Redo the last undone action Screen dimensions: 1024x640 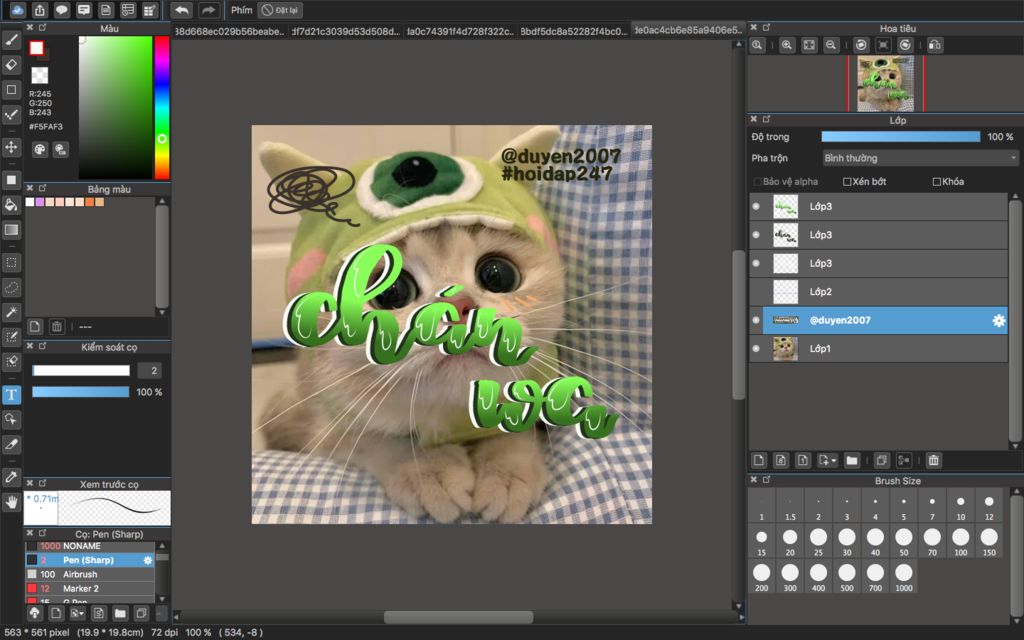click(x=208, y=10)
